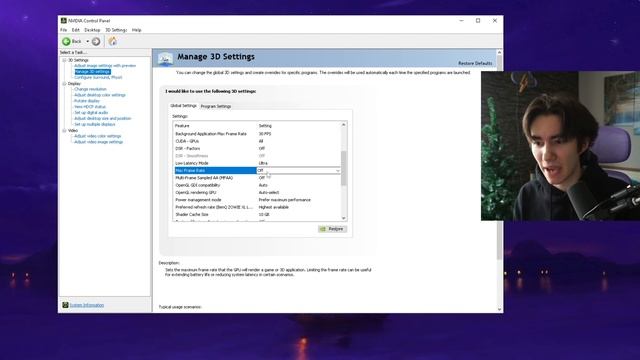
Task: Select Background Application Max Frame Rate row
Action: coord(257,133)
